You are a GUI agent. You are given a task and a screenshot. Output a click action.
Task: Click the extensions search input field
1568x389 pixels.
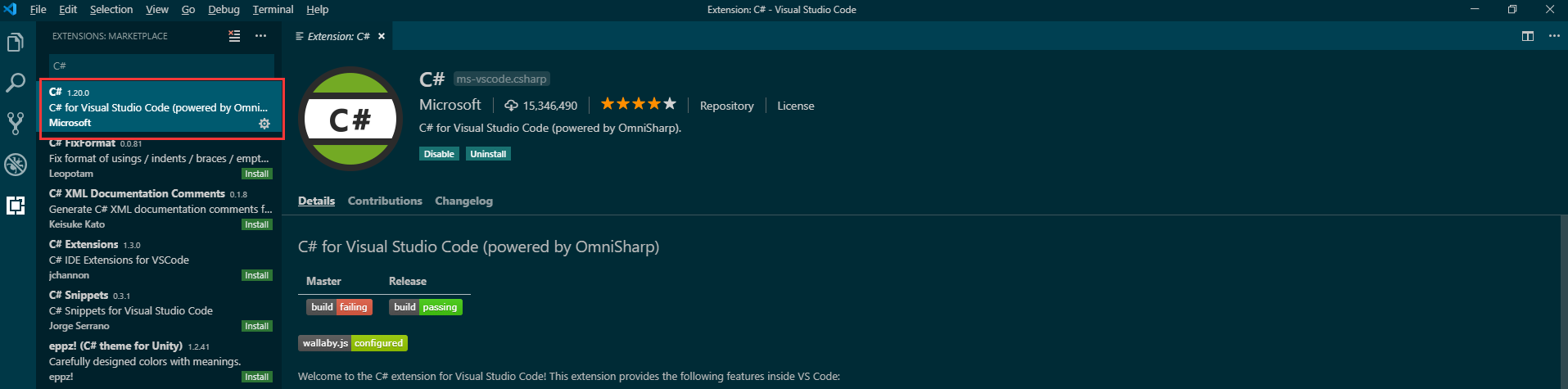pos(161,66)
